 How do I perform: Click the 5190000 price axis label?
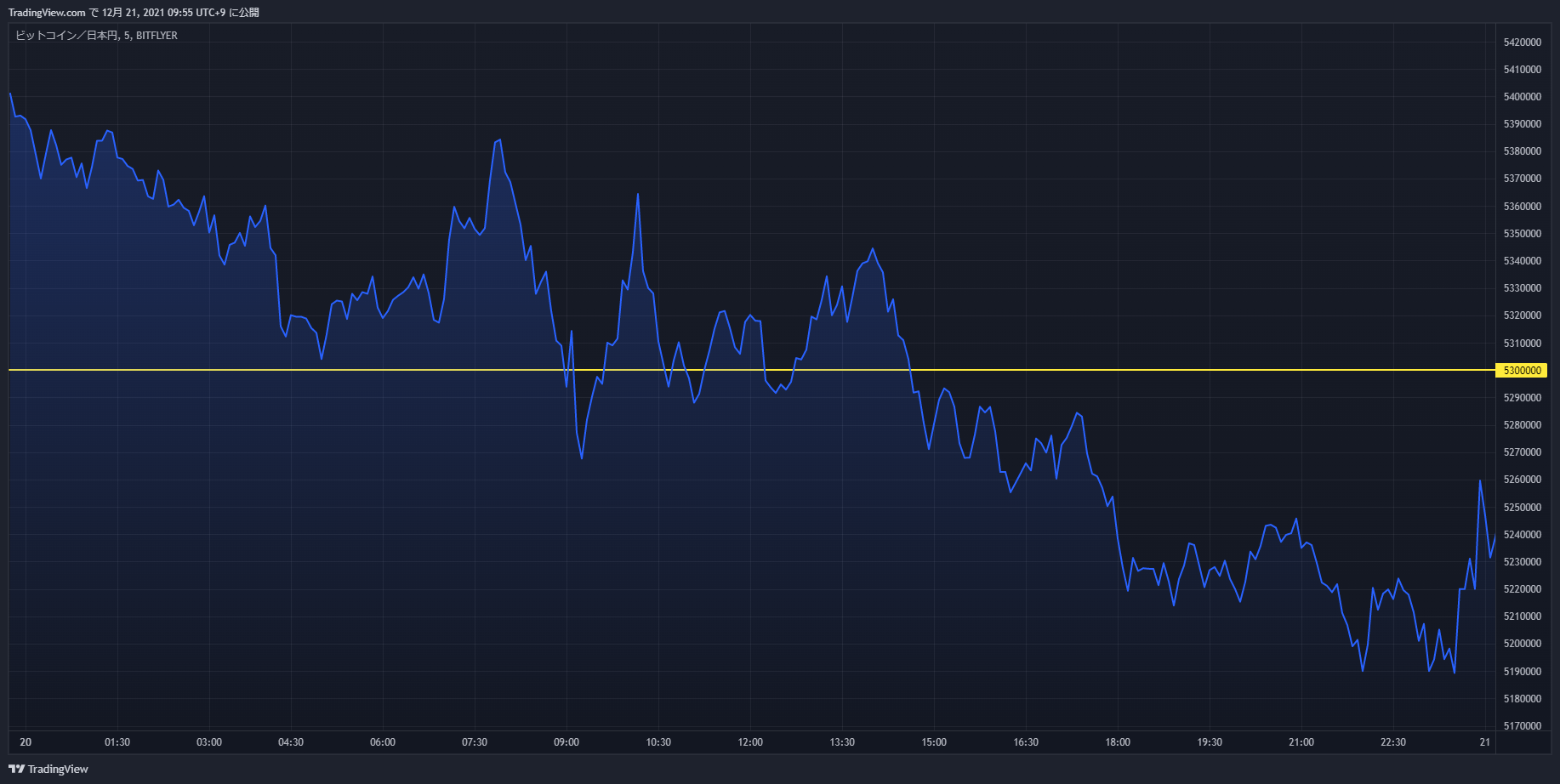[1523, 672]
